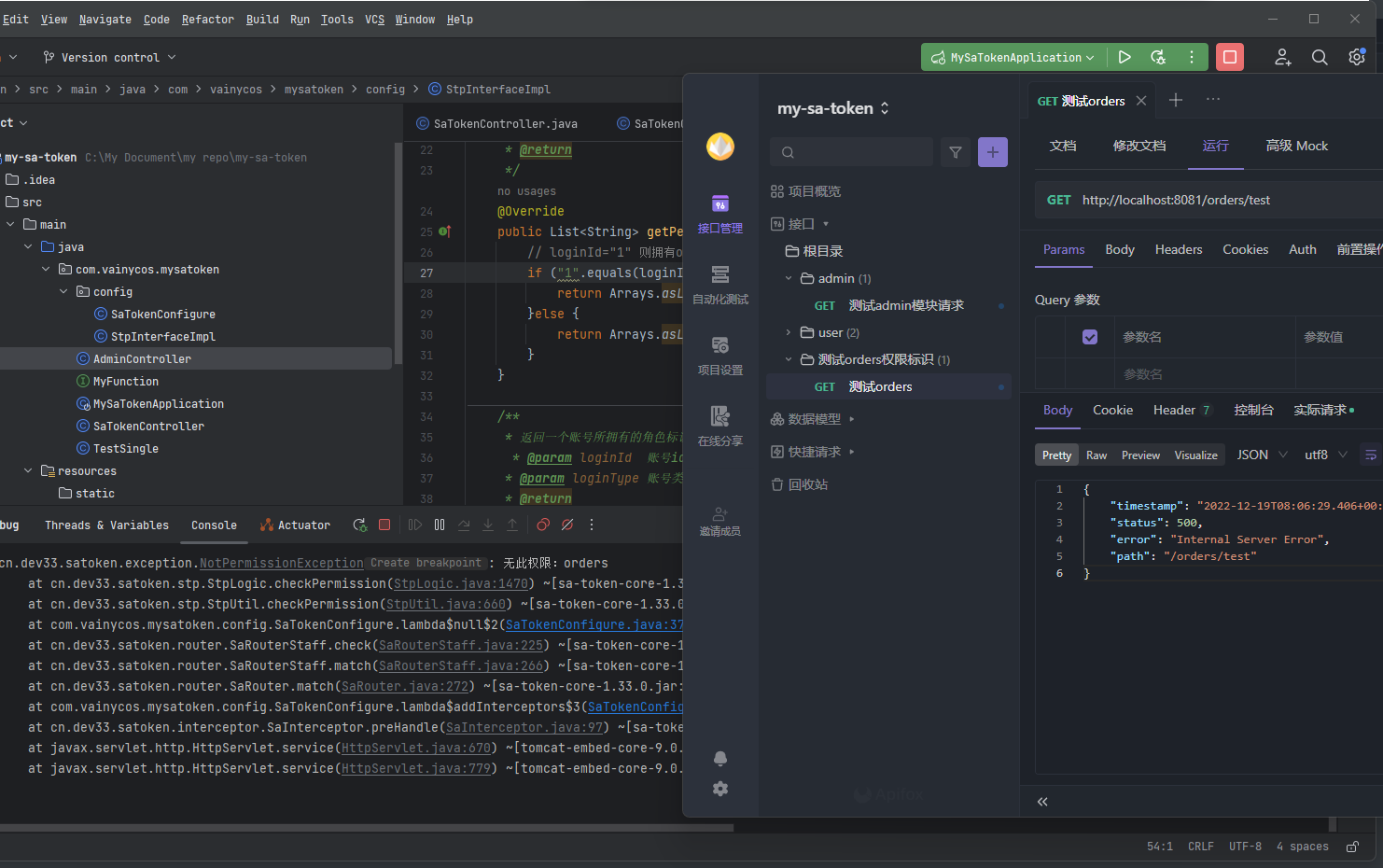Screen dimensions: 1383x868
Task: Open SaTokenController.java editor tab
Action: pos(496,123)
